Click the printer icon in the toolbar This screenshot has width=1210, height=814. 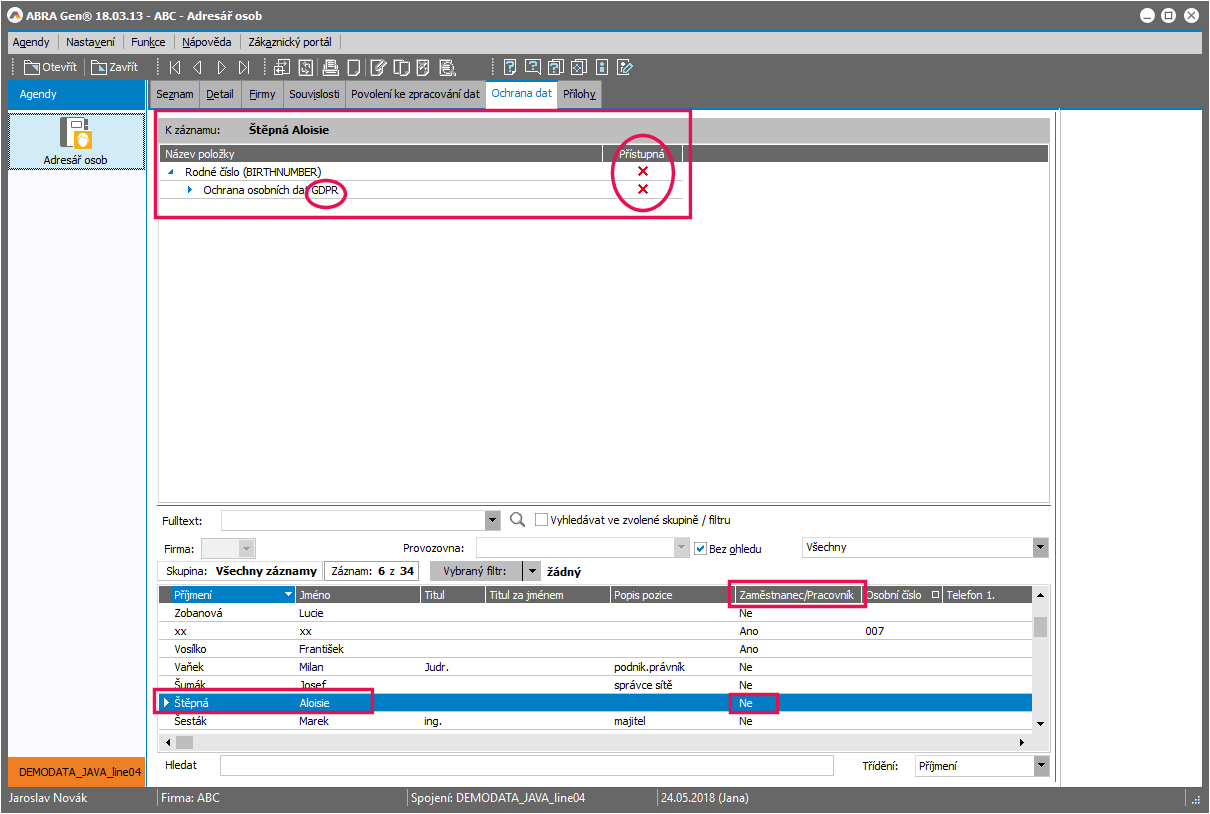coord(331,68)
